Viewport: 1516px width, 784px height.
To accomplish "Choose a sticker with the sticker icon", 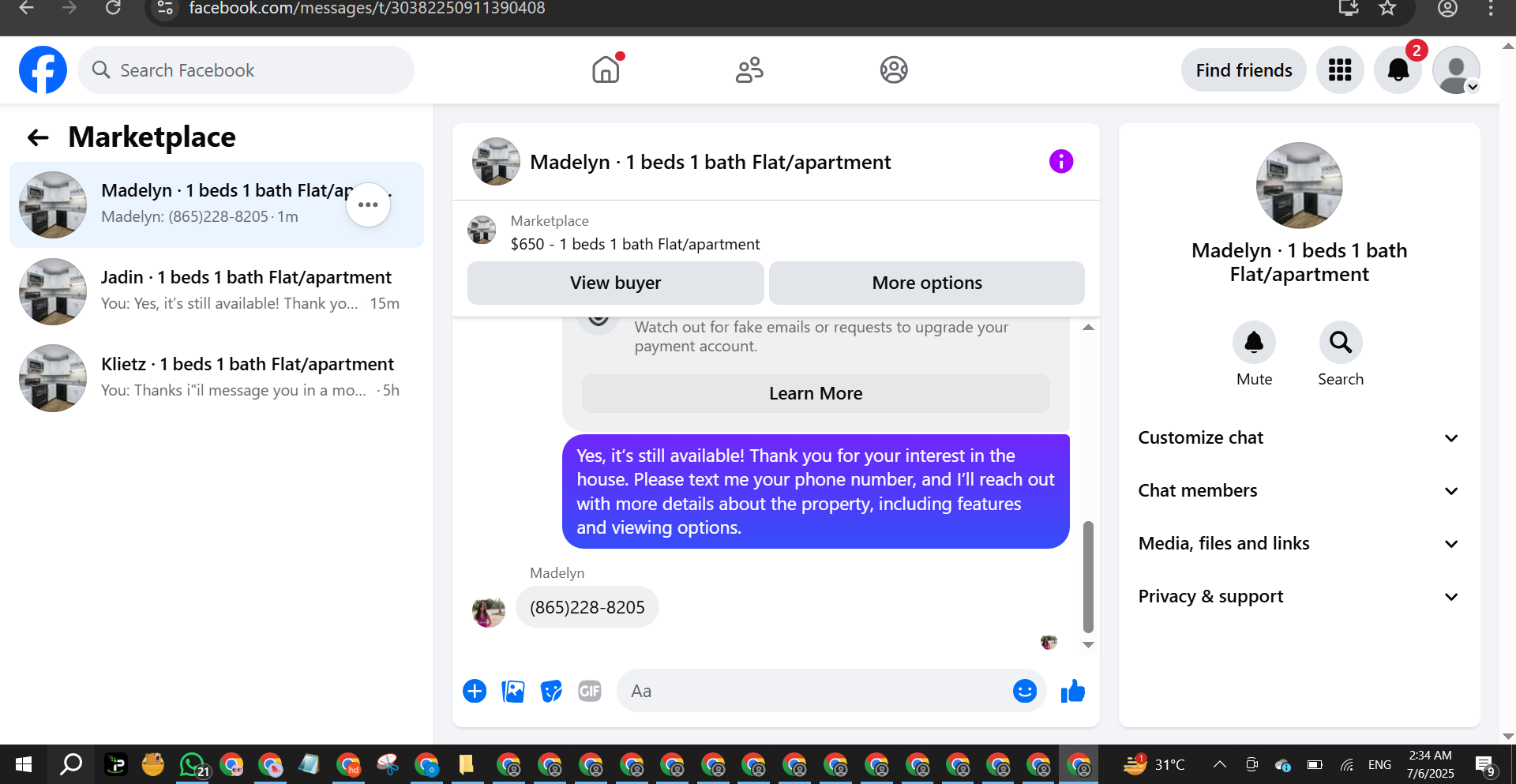I will coord(551,691).
